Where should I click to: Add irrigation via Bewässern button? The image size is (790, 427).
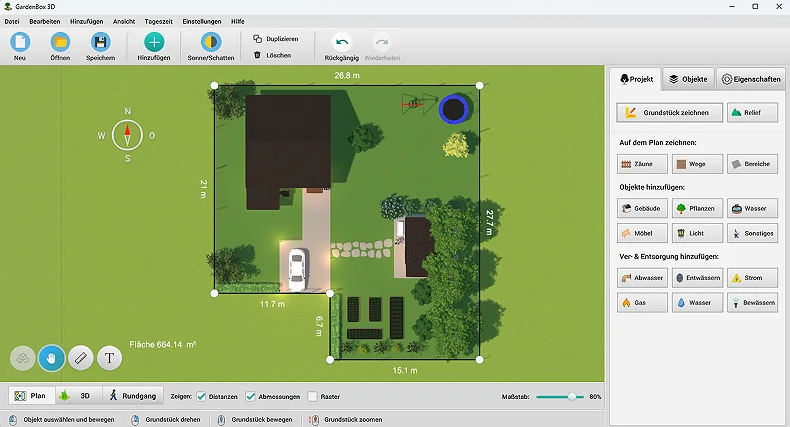tap(752, 303)
